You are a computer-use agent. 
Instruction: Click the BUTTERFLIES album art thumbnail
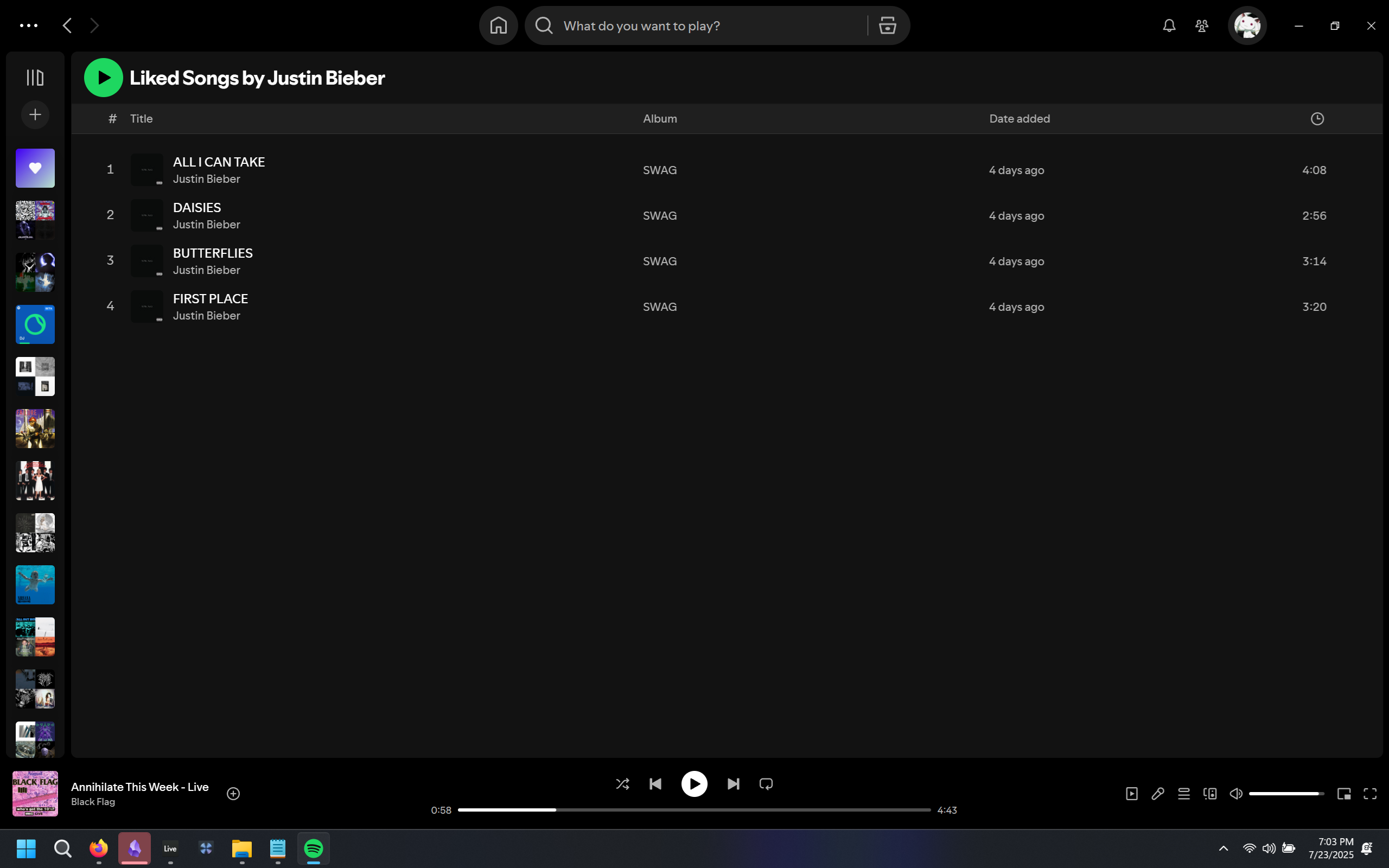coord(147,260)
